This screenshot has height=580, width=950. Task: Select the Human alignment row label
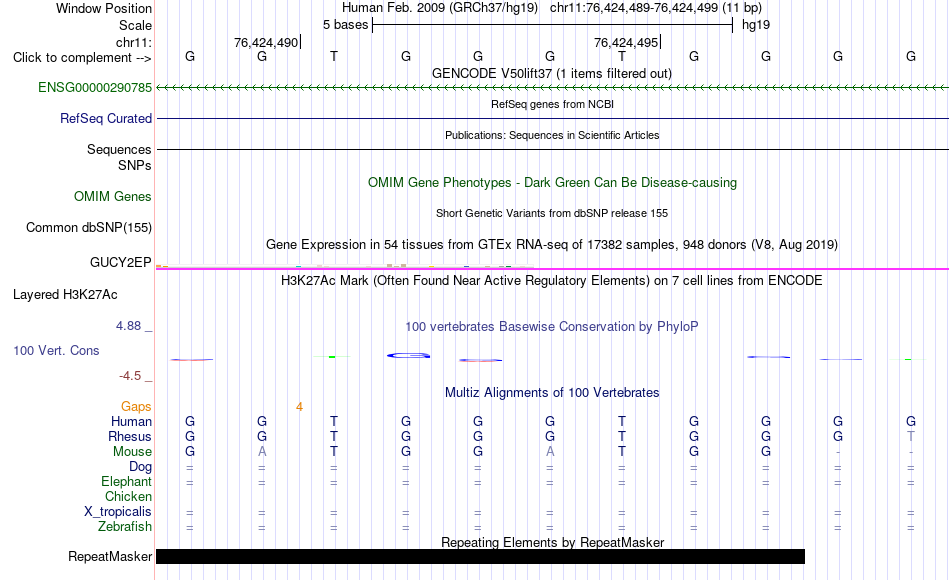pos(131,421)
